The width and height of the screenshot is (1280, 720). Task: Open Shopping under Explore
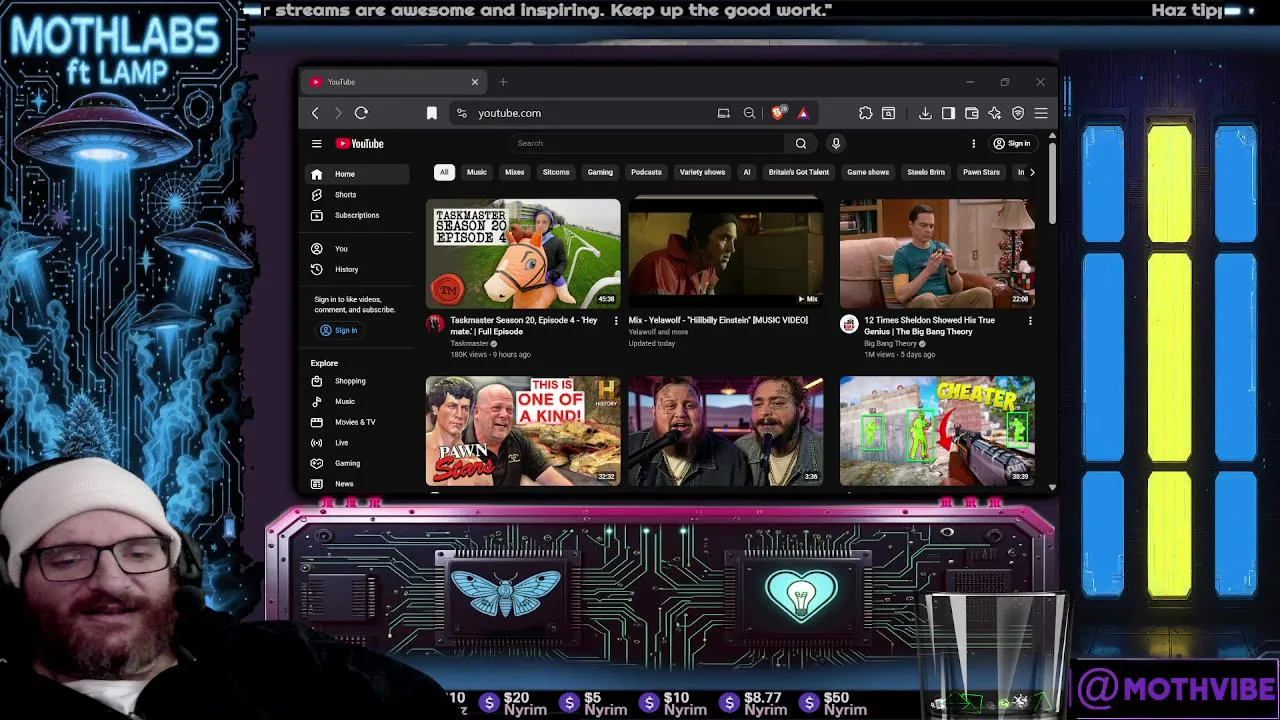358,381
